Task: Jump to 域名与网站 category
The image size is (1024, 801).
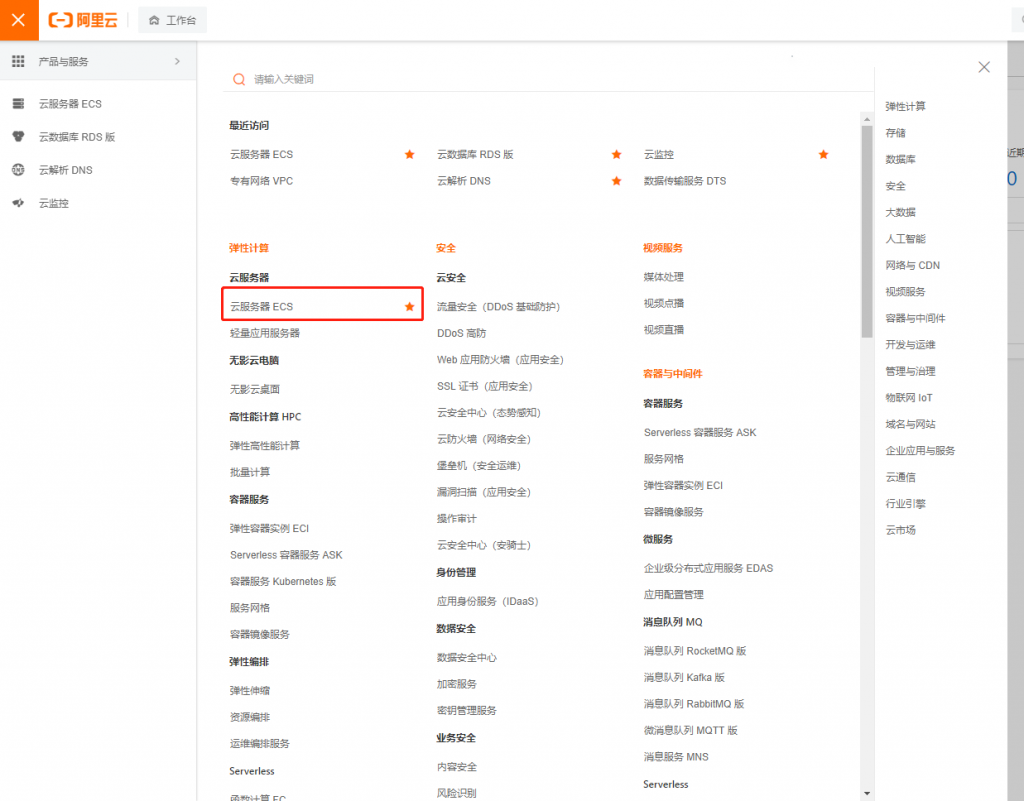Action: pyautogui.click(x=910, y=424)
